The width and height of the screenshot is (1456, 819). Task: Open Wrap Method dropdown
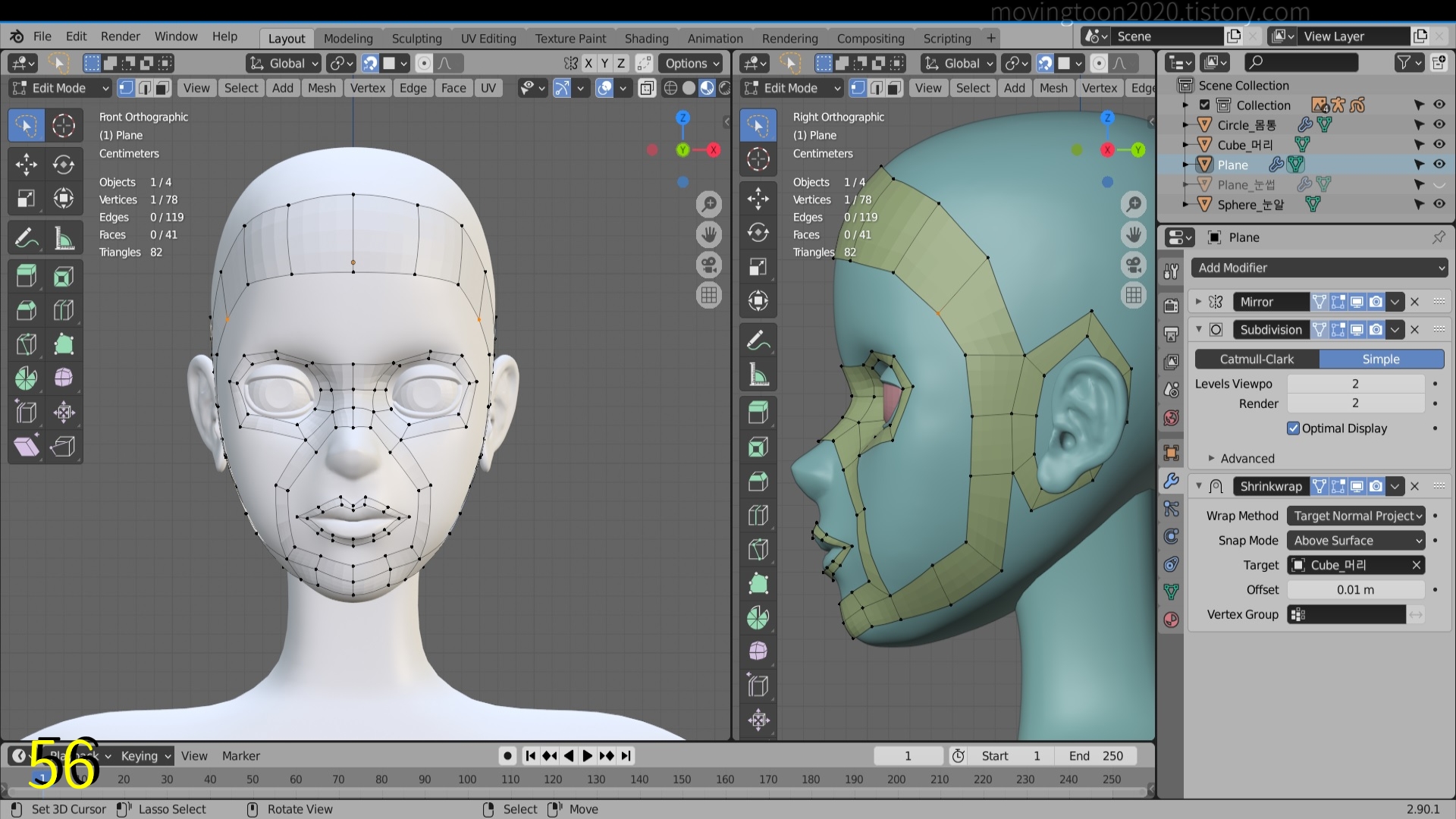(1356, 516)
